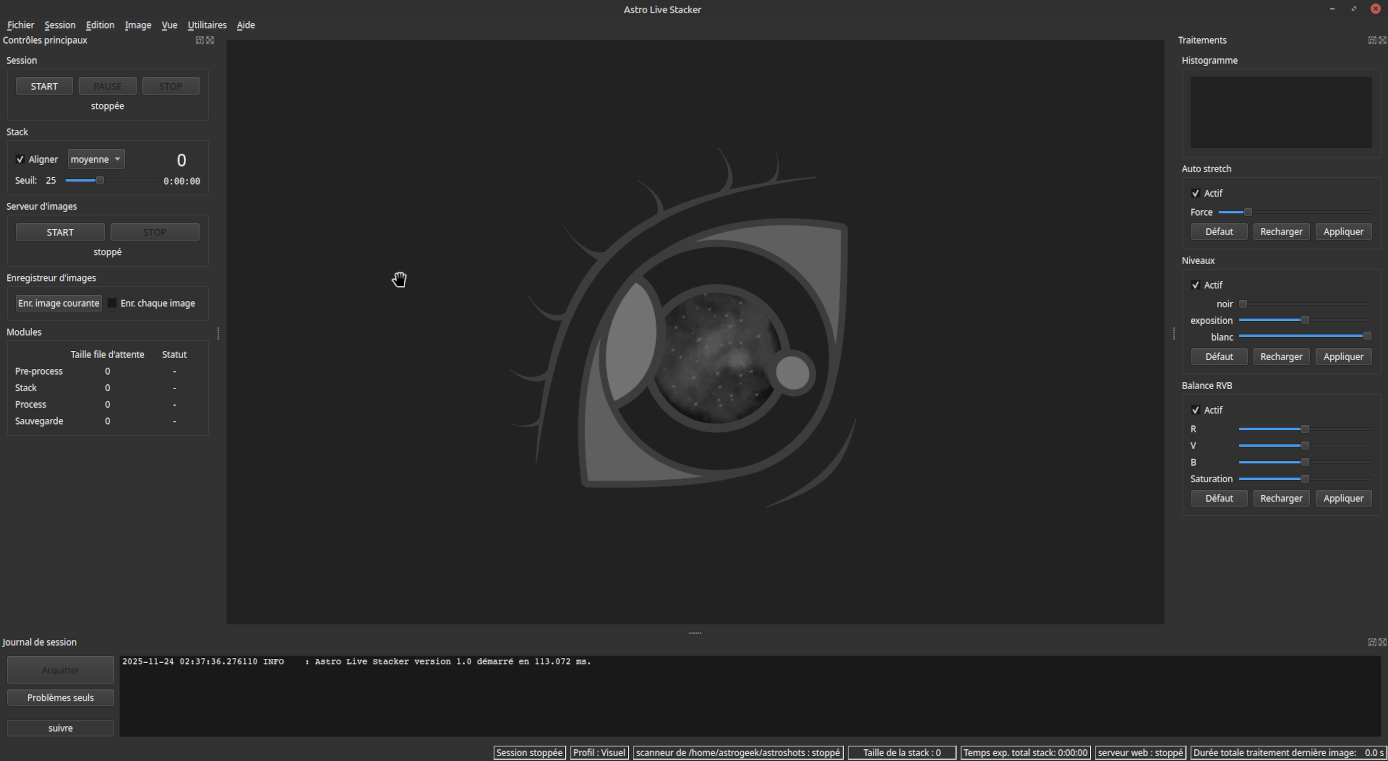This screenshot has height=761, width=1388.
Task: Adjust the Saturation slider
Action: [x=1303, y=478]
